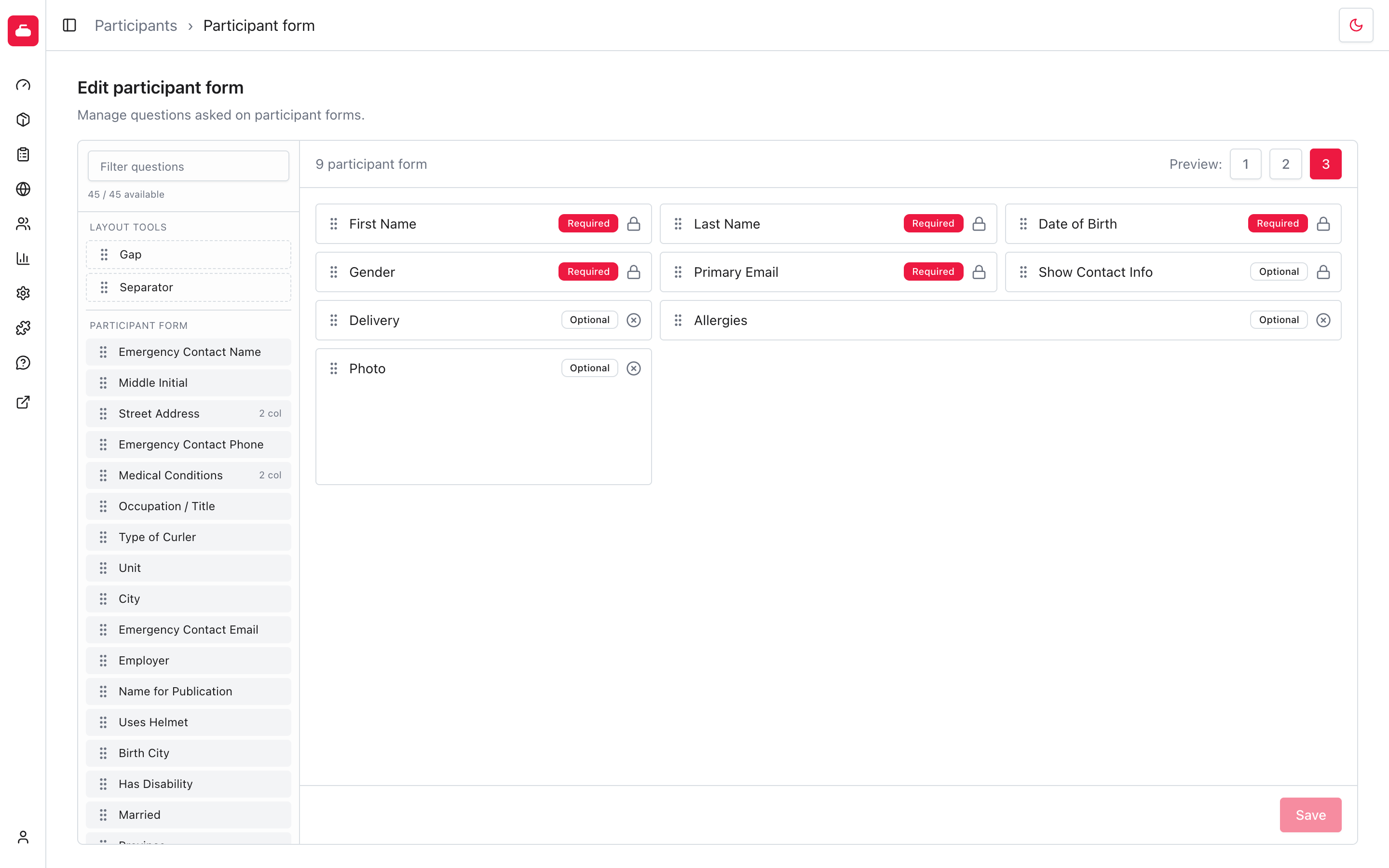Set preview to 2 columns
Viewport: 1389px width, 868px height.
tap(1286, 164)
